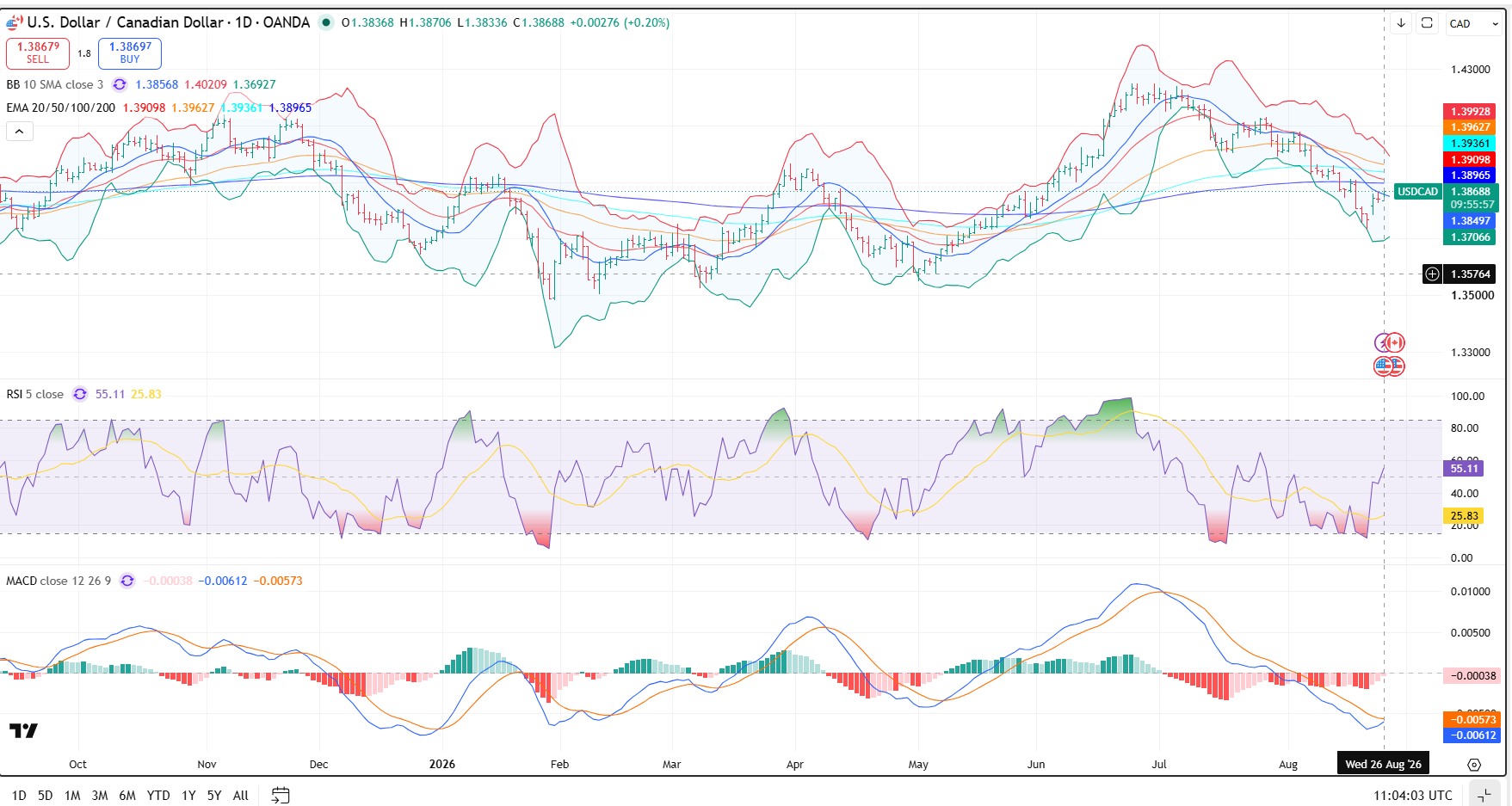Image resolution: width=1512 pixels, height=806 pixels.
Task: Click the 1.43000 price scale value
Action: pos(1471,70)
